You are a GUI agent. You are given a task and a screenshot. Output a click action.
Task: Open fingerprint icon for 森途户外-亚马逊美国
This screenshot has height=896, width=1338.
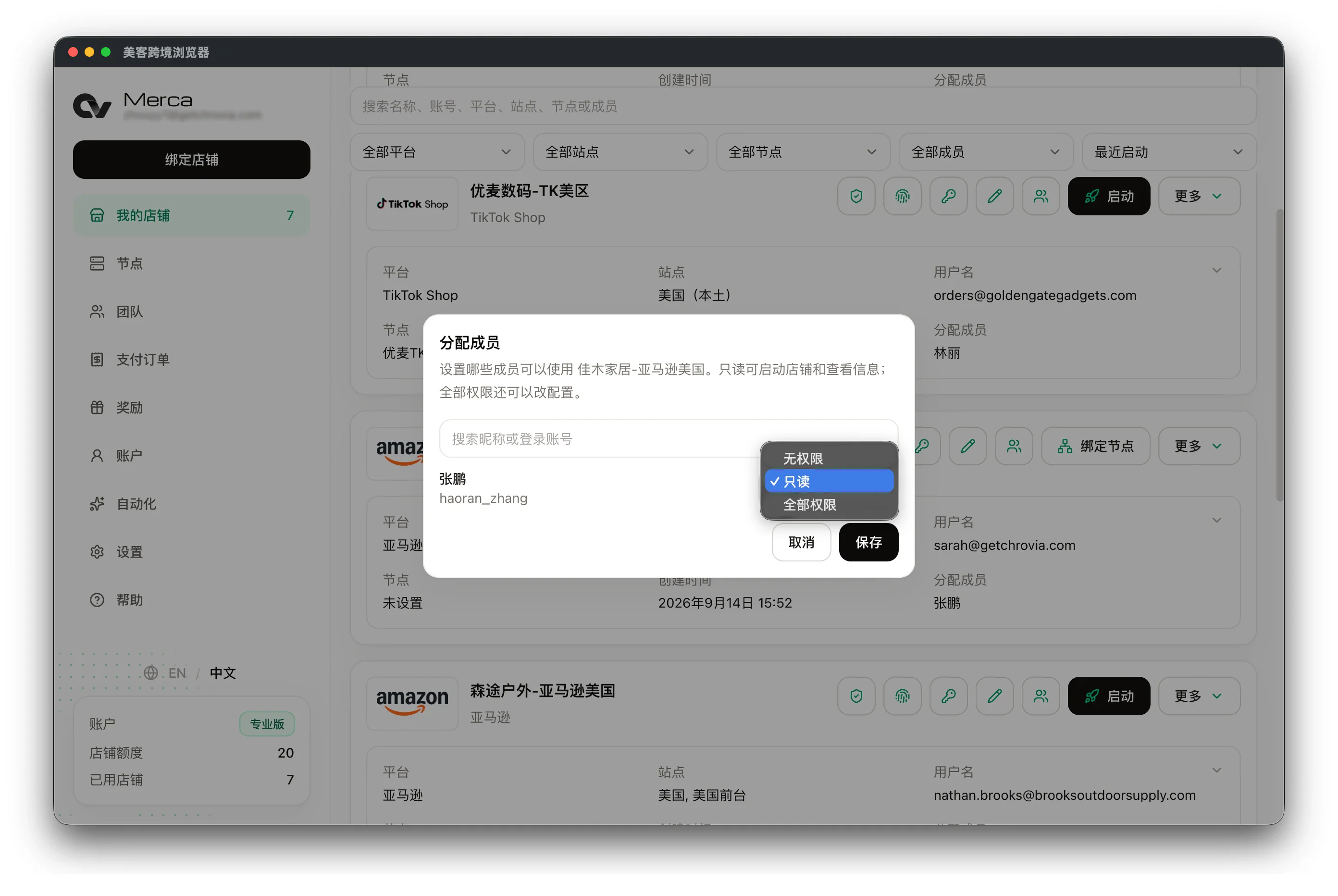(902, 696)
